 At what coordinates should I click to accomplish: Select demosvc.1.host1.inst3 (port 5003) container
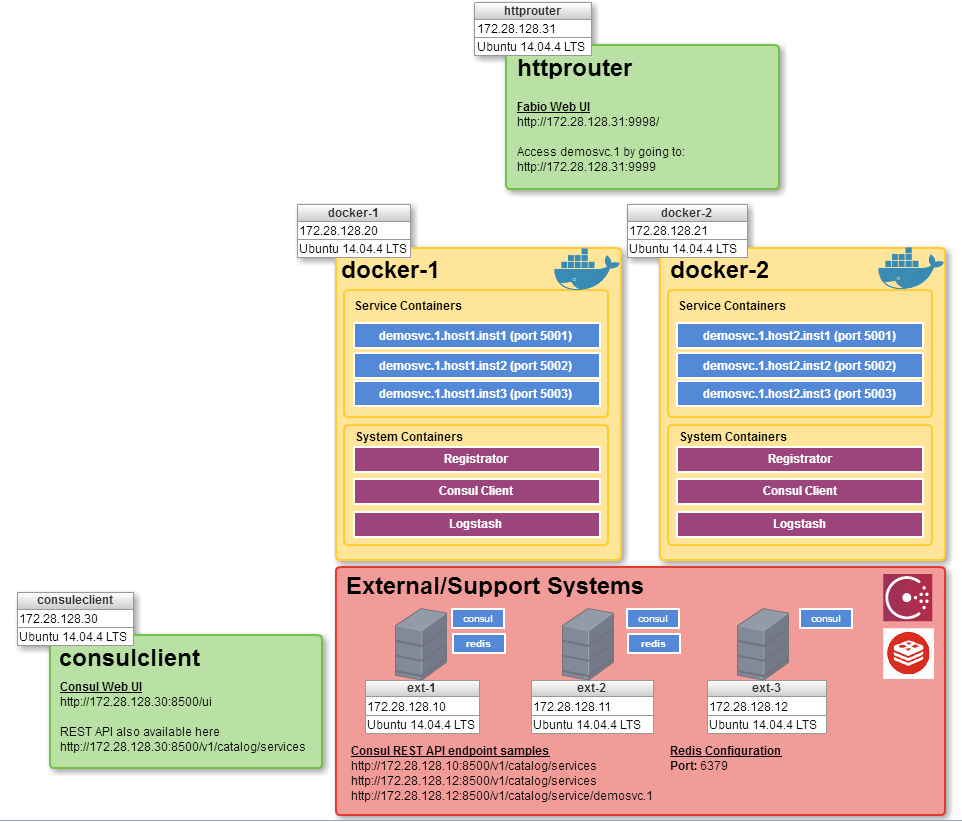coord(477,394)
